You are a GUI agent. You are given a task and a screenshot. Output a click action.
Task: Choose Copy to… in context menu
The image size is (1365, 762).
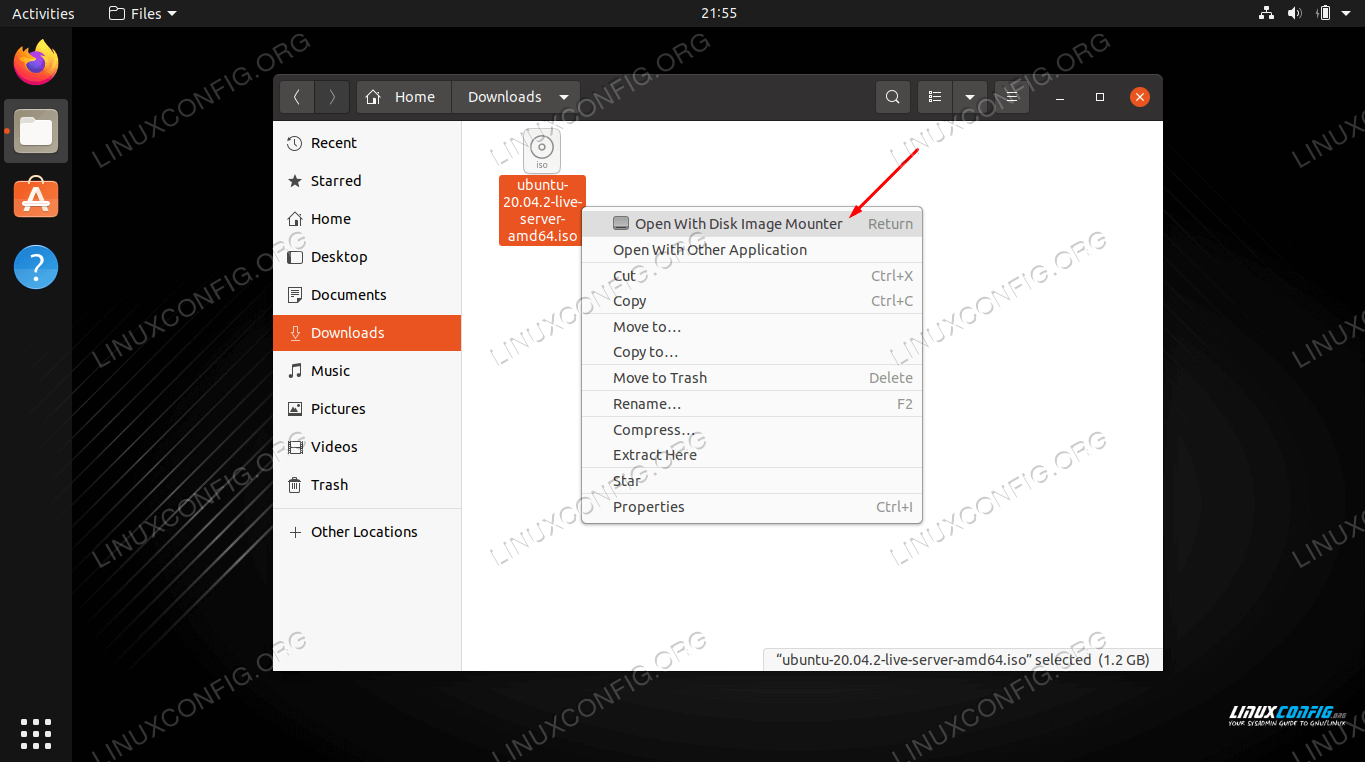coord(752,352)
